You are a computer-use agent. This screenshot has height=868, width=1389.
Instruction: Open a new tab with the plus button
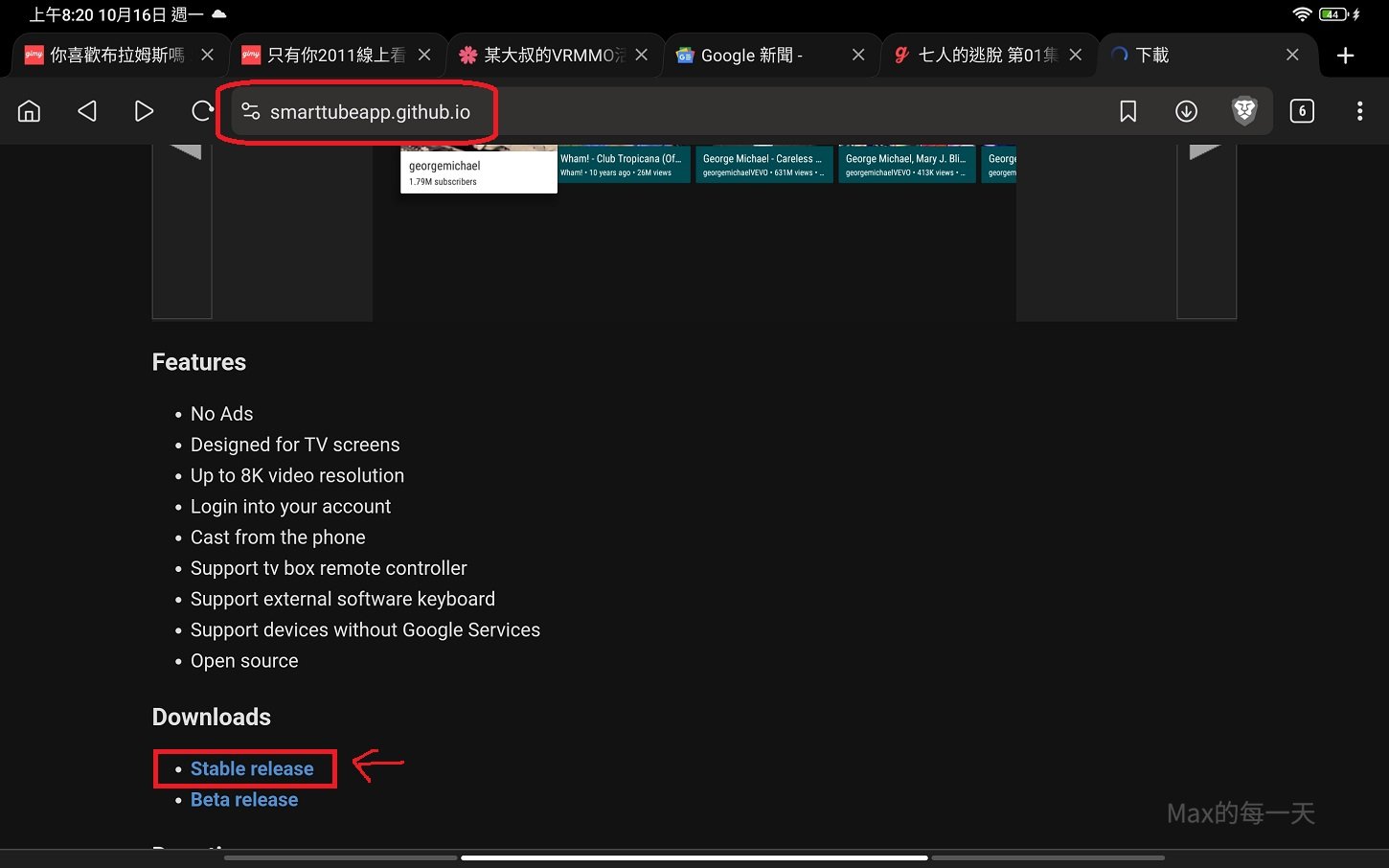(x=1347, y=55)
